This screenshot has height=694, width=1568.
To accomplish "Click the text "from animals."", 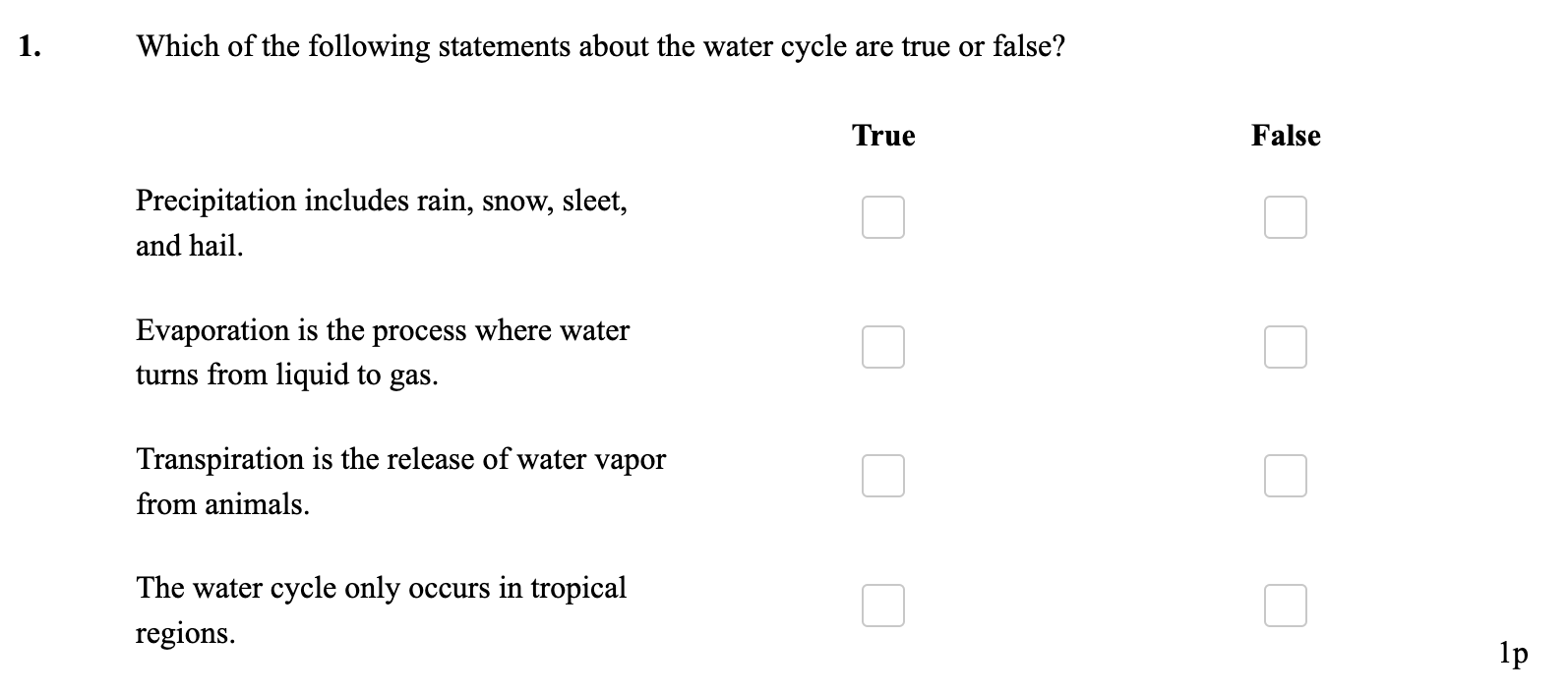I will (222, 504).
